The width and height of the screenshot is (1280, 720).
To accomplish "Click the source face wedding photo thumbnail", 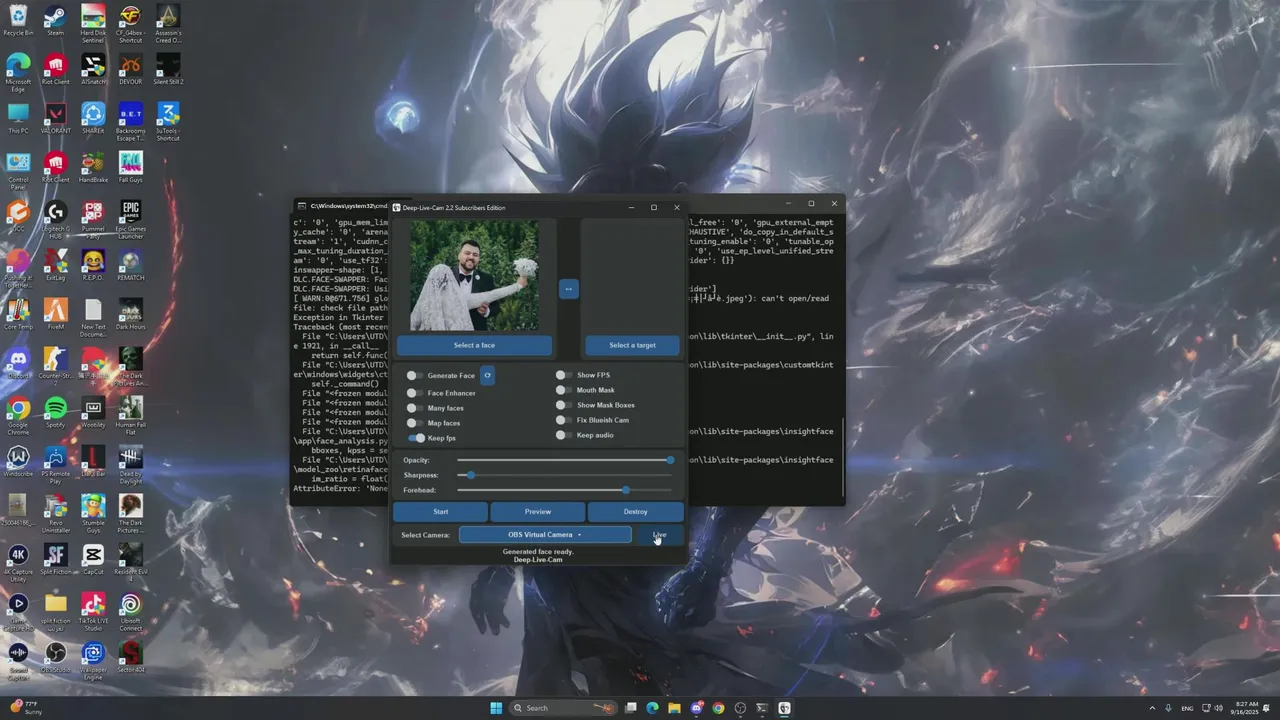I will (474, 276).
